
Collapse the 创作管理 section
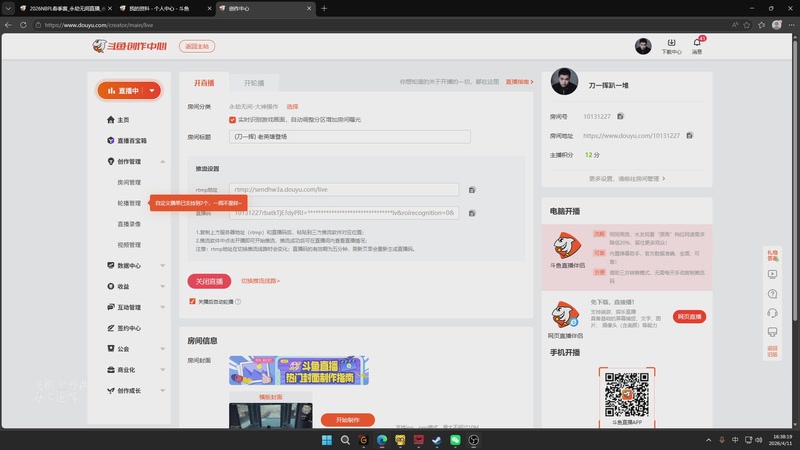point(162,162)
